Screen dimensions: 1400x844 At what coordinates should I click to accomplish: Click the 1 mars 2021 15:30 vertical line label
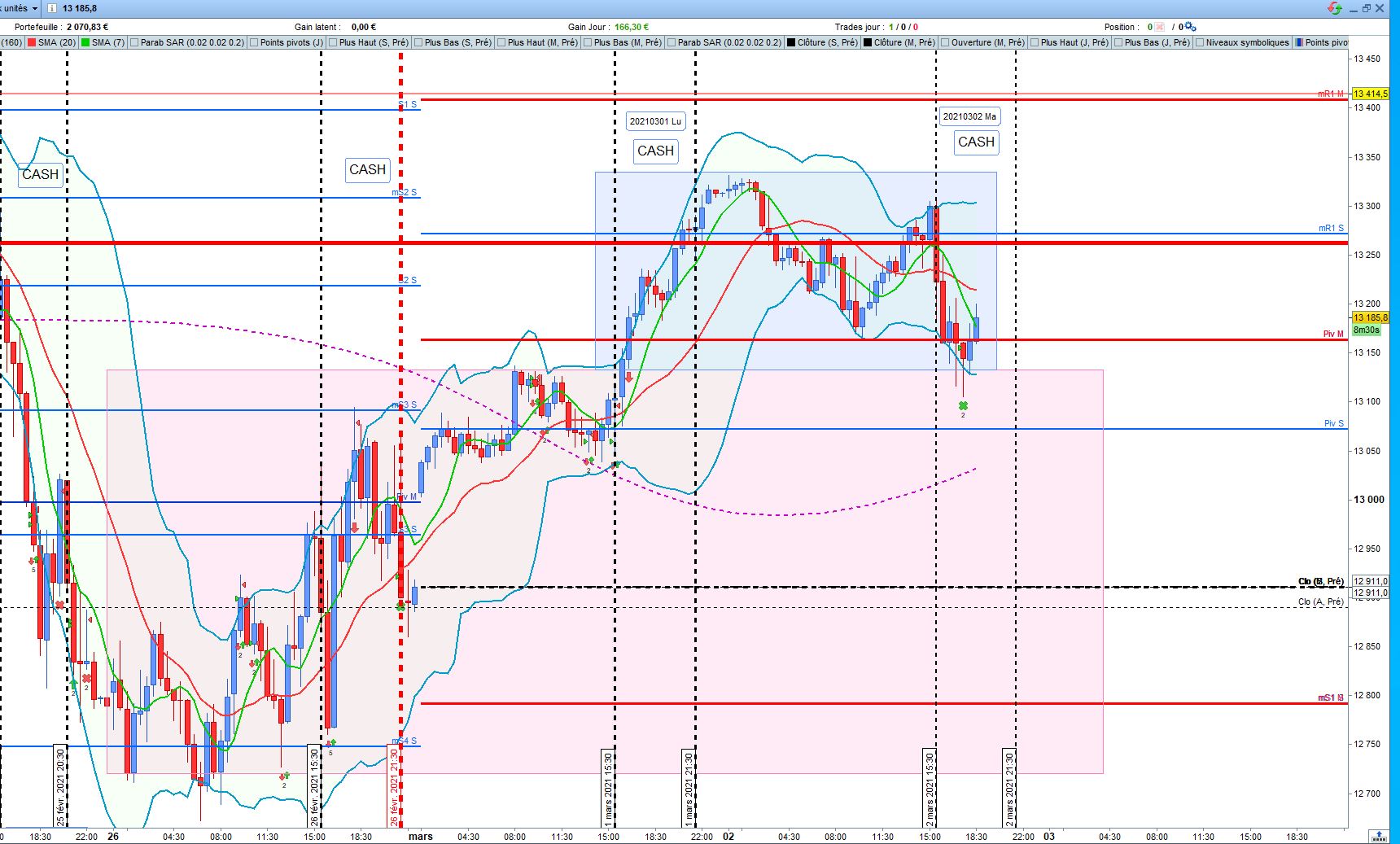pyautogui.click(x=608, y=788)
